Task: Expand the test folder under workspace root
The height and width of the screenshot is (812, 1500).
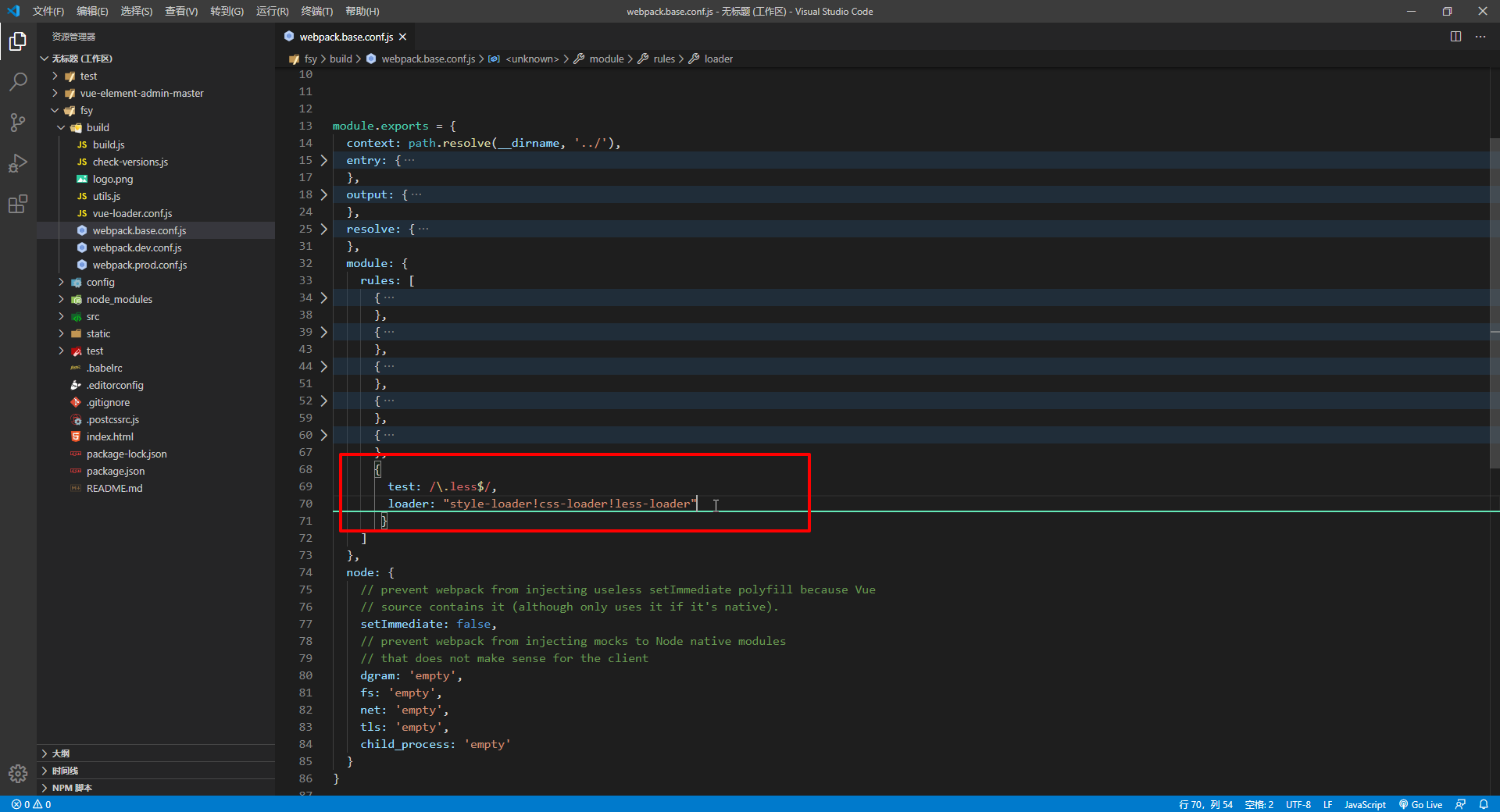Action: point(155,76)
